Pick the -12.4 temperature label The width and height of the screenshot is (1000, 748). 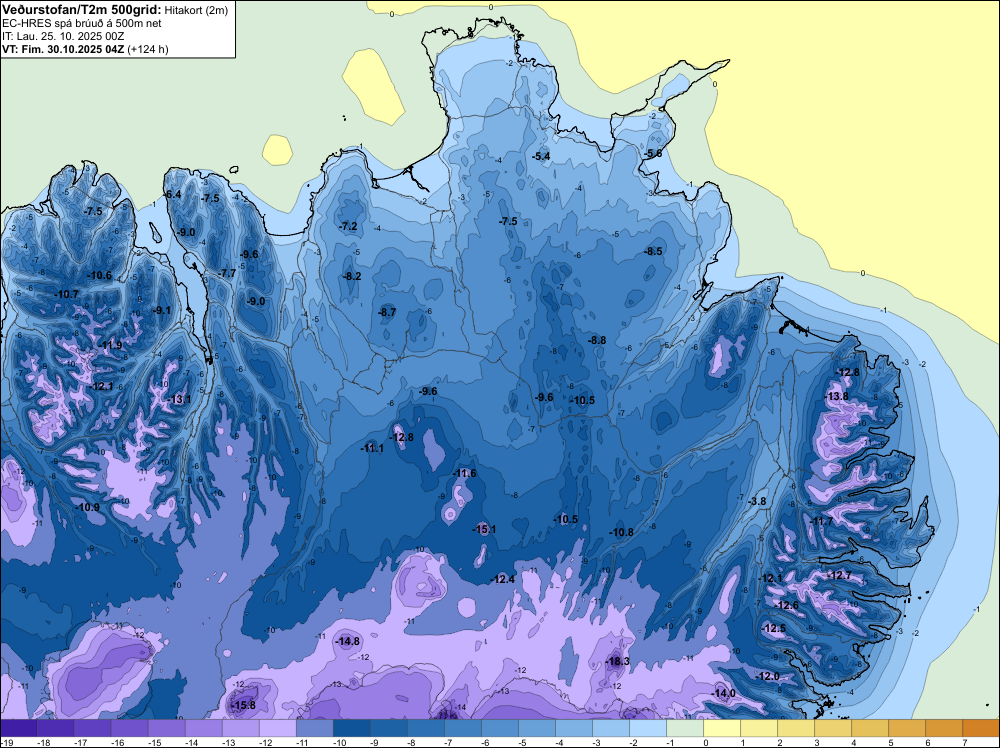pos(503,579)
